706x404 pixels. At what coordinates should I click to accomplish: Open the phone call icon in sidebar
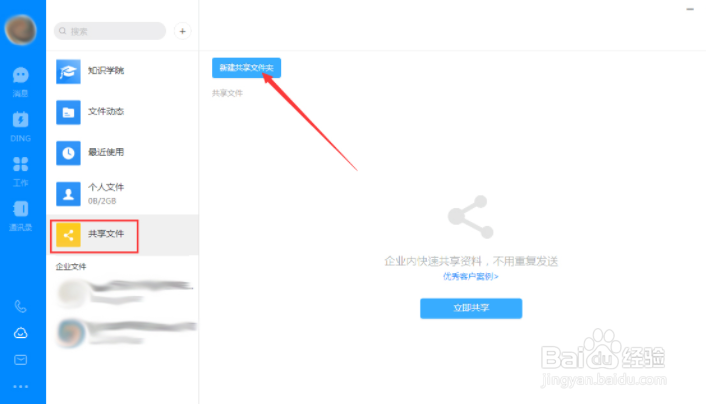(20, 306)
